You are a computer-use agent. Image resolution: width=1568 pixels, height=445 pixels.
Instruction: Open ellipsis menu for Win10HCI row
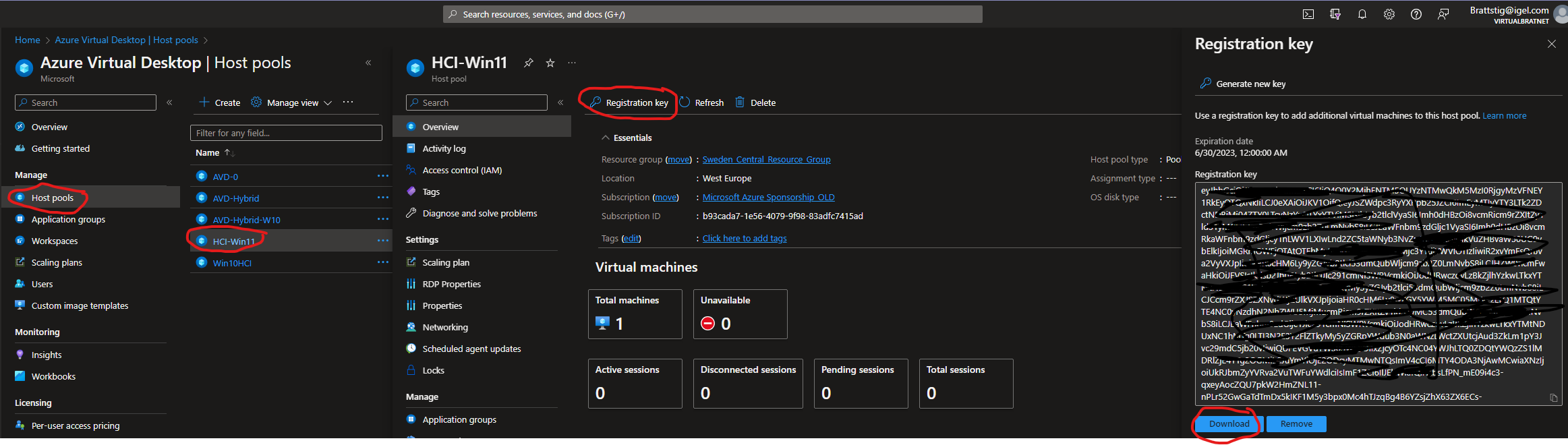(383, 262)
